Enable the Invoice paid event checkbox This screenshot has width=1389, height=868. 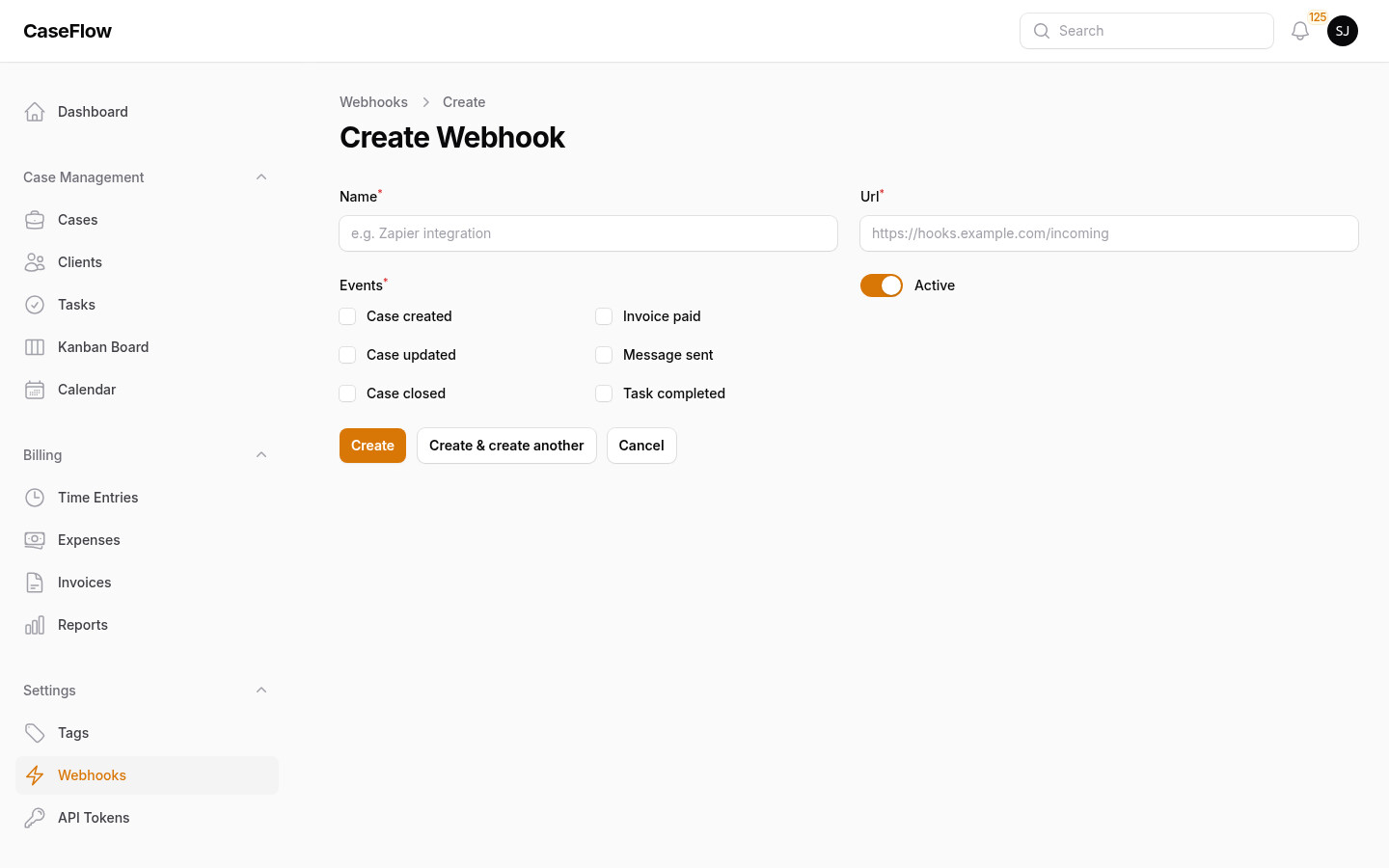pos(604,316)
